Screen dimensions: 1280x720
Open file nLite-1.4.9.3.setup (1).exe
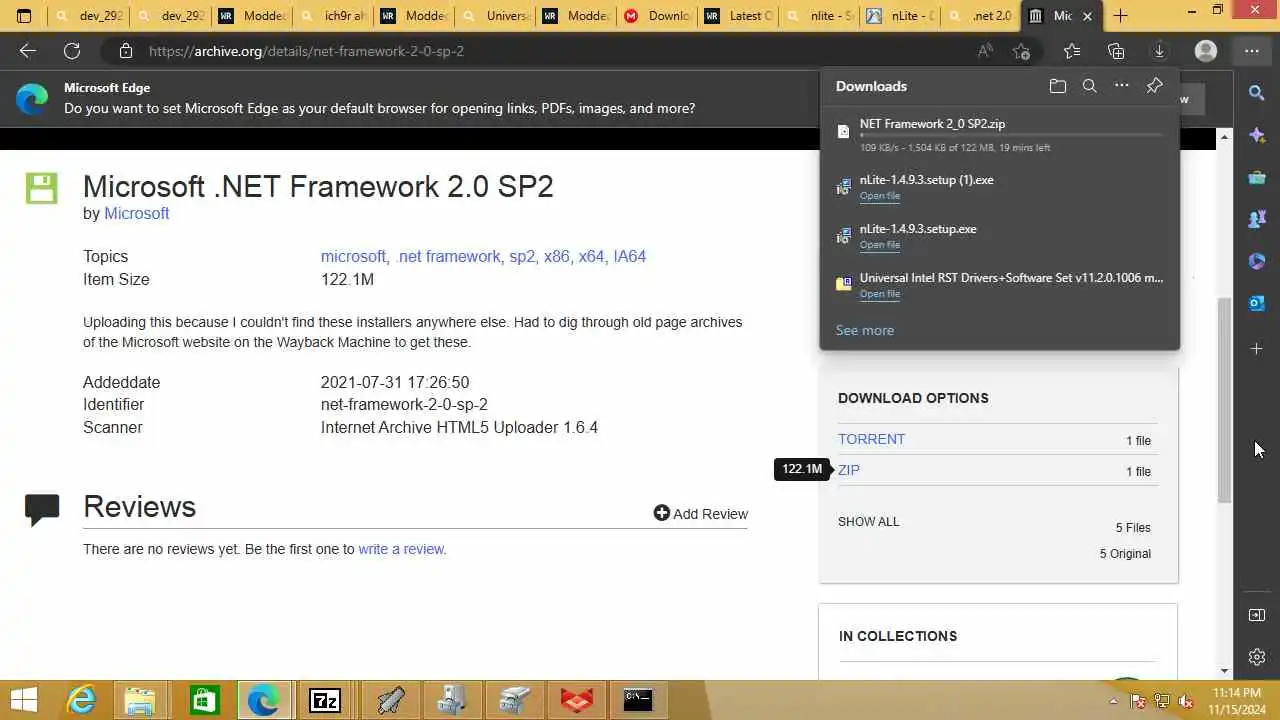click(x=880, y=196)
